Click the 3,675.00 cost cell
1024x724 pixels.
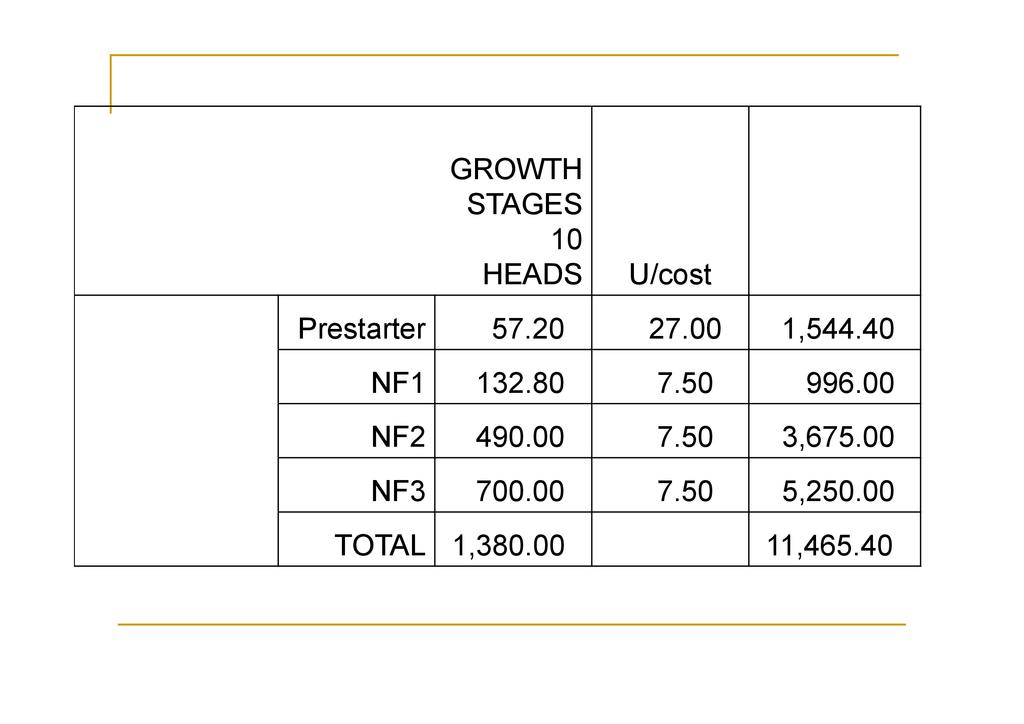838,437
